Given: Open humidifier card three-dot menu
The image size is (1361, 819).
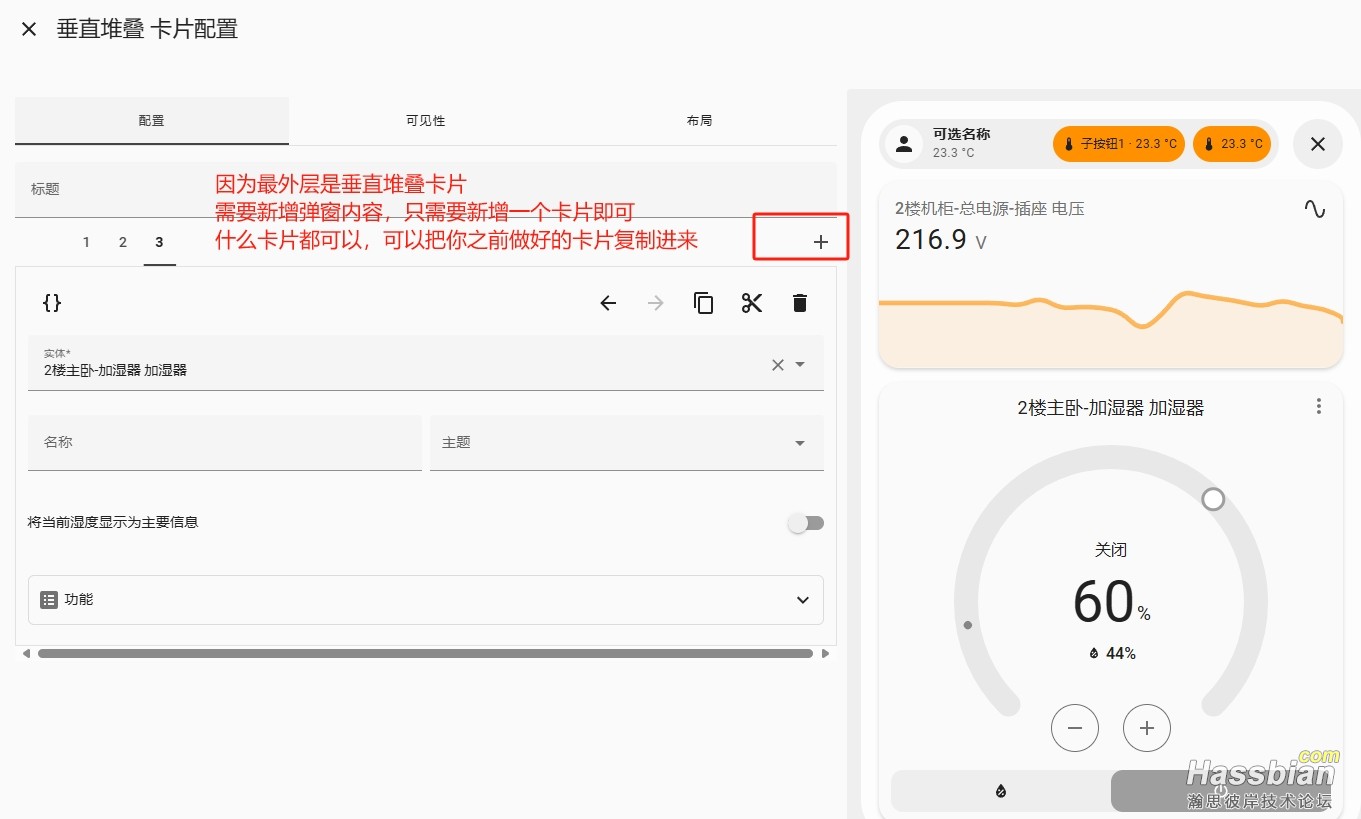Looking at the screenshot, I should 1319,406.
